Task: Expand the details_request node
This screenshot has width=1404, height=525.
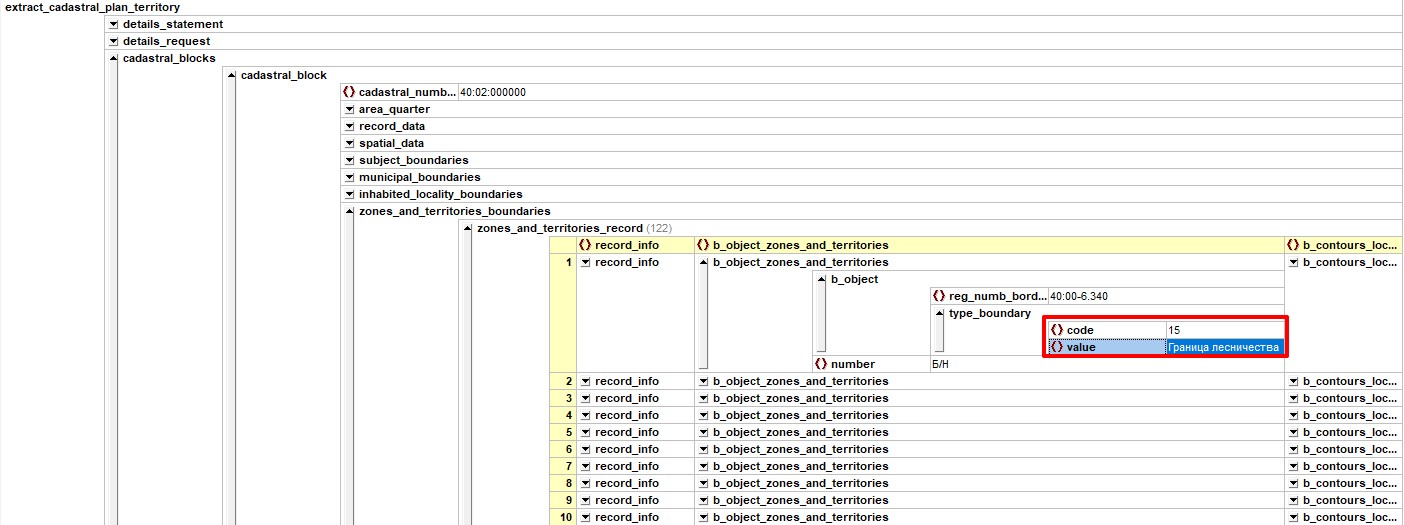Action: tap(113, 41)
